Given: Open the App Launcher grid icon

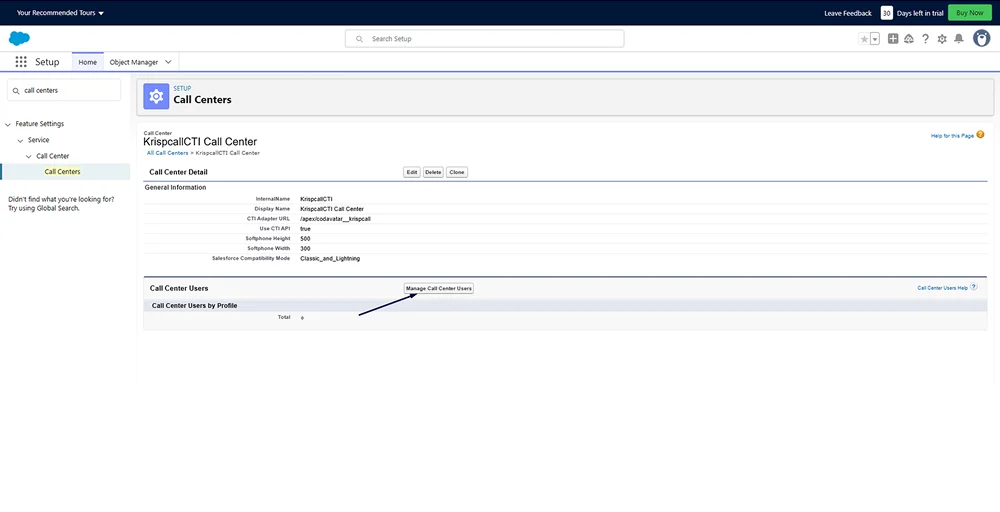Looking at the screenshot, I should tap(21, 62).
